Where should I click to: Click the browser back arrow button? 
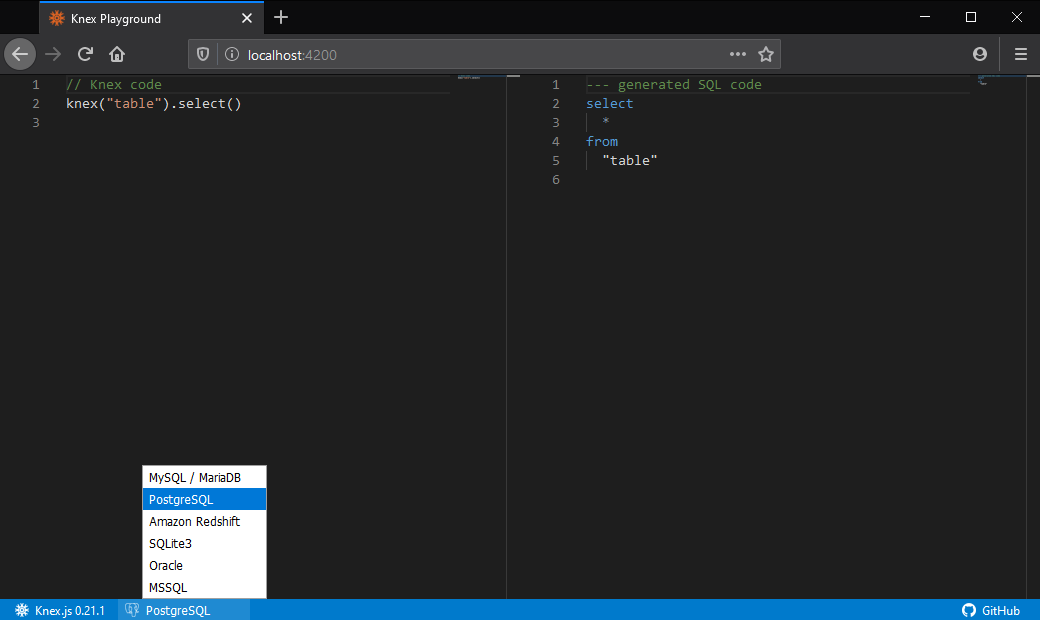pos(20,54)
